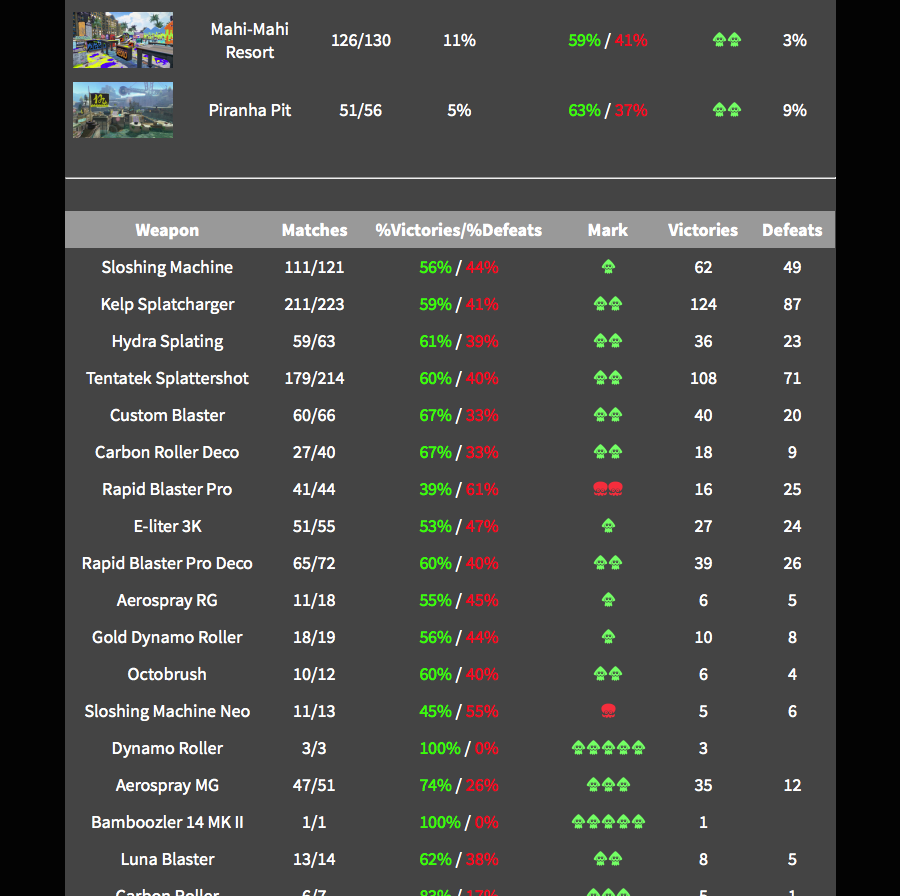The width and height of the screenshot is (900, 896).
Task: Select the Matches column header
Action: (x=314, y=229)
